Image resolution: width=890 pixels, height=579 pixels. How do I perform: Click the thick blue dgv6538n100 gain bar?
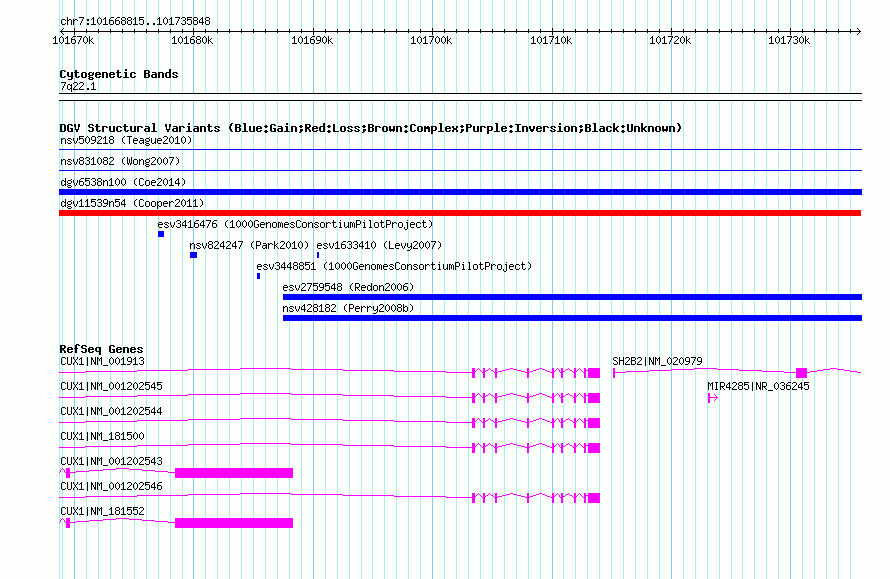tap(460, 192)
